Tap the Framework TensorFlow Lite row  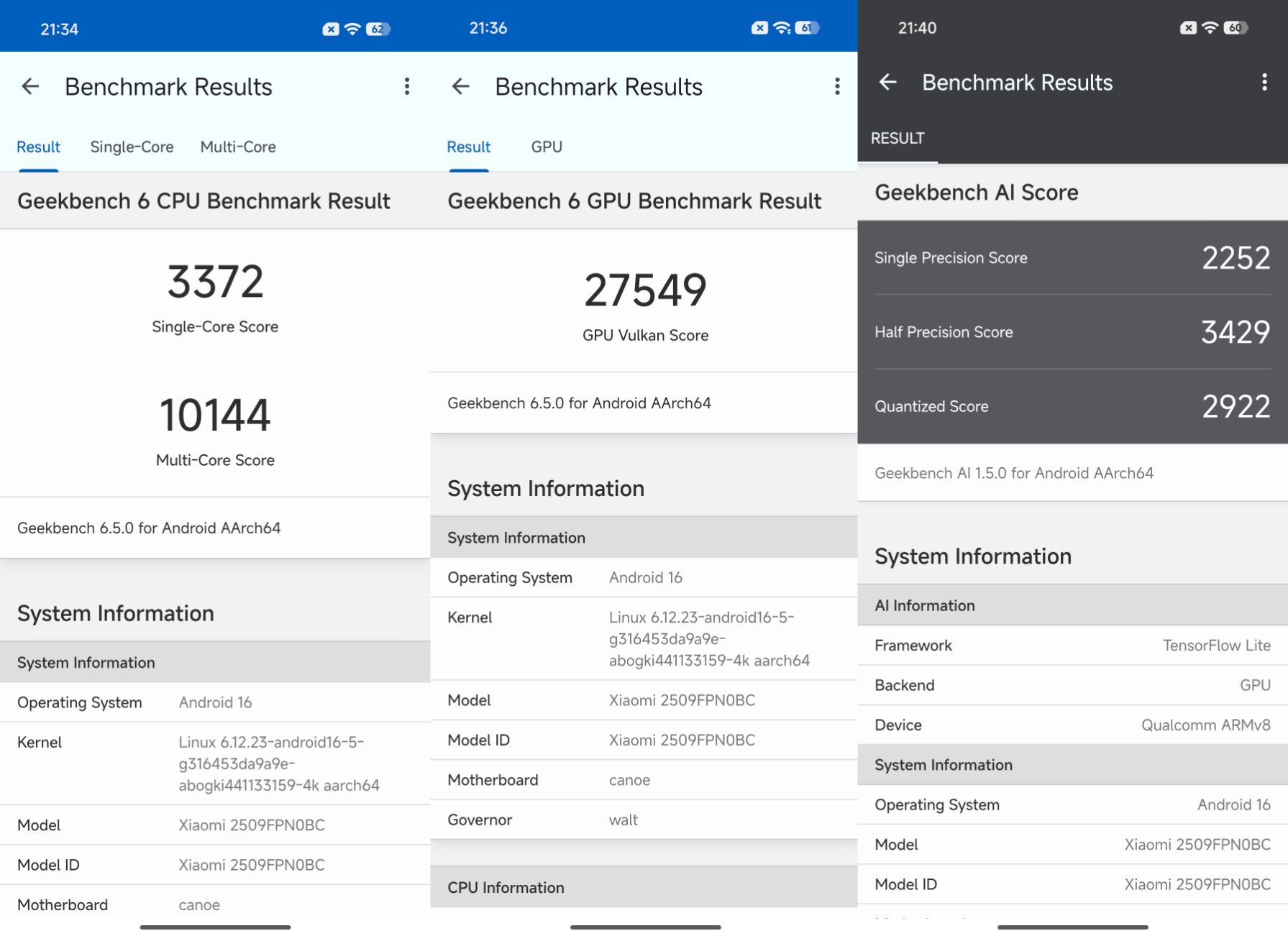click(1072, 646)
